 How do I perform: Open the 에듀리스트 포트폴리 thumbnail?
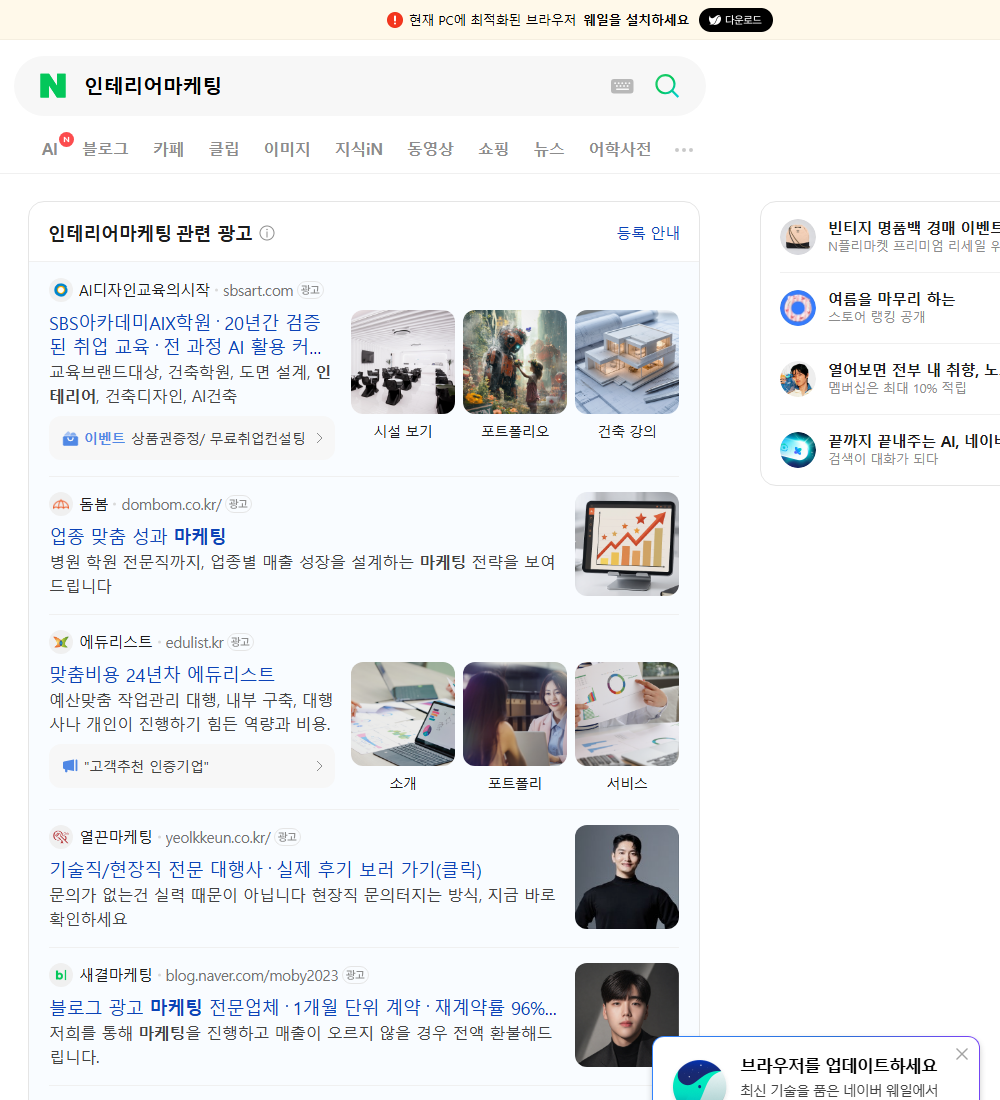click(x=515, y=714)
